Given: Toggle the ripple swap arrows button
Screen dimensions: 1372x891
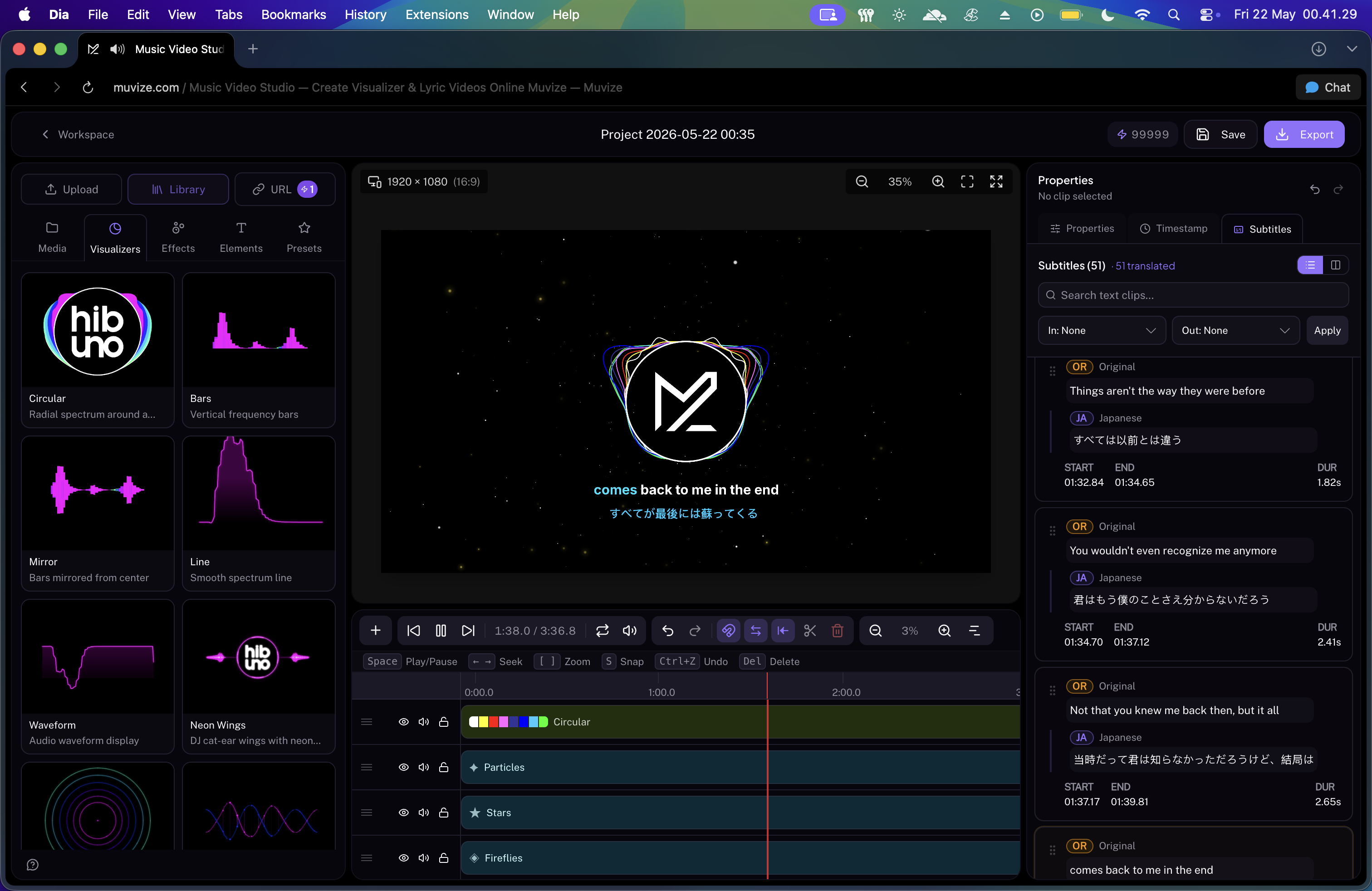Looking at the screenshot, I should pyautogui.click(x=755, y=631).
